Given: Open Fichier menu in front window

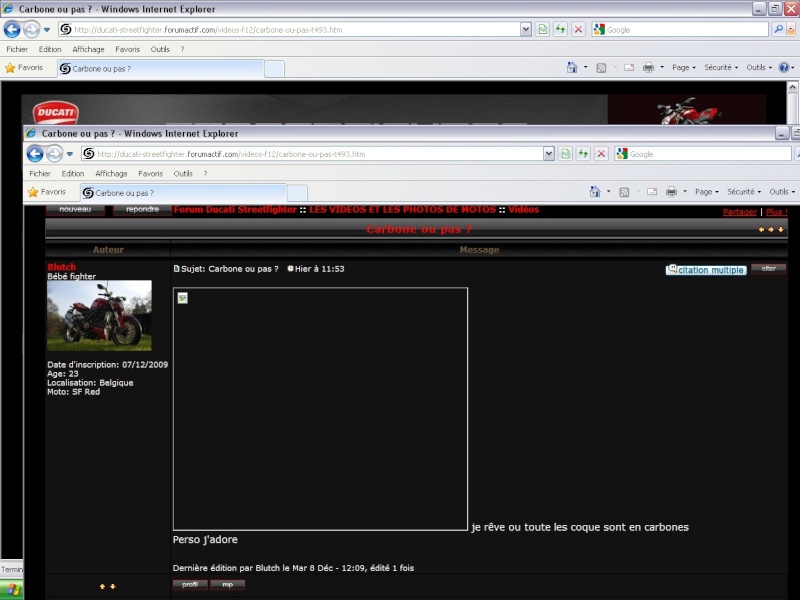Looking at the screenshot, I should coord(40,173).
